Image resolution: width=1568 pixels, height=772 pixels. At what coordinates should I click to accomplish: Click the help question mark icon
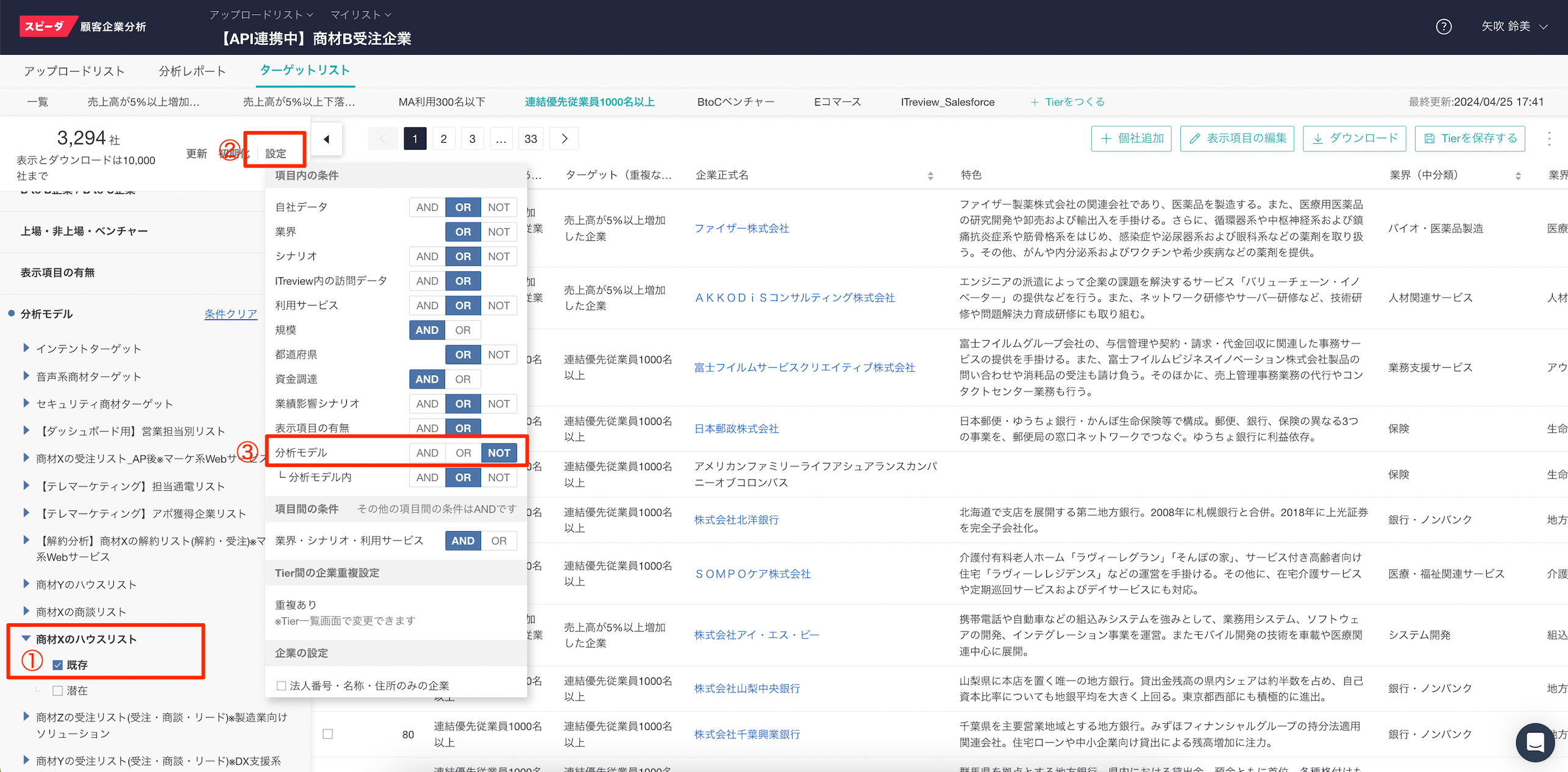point(1443,26)
